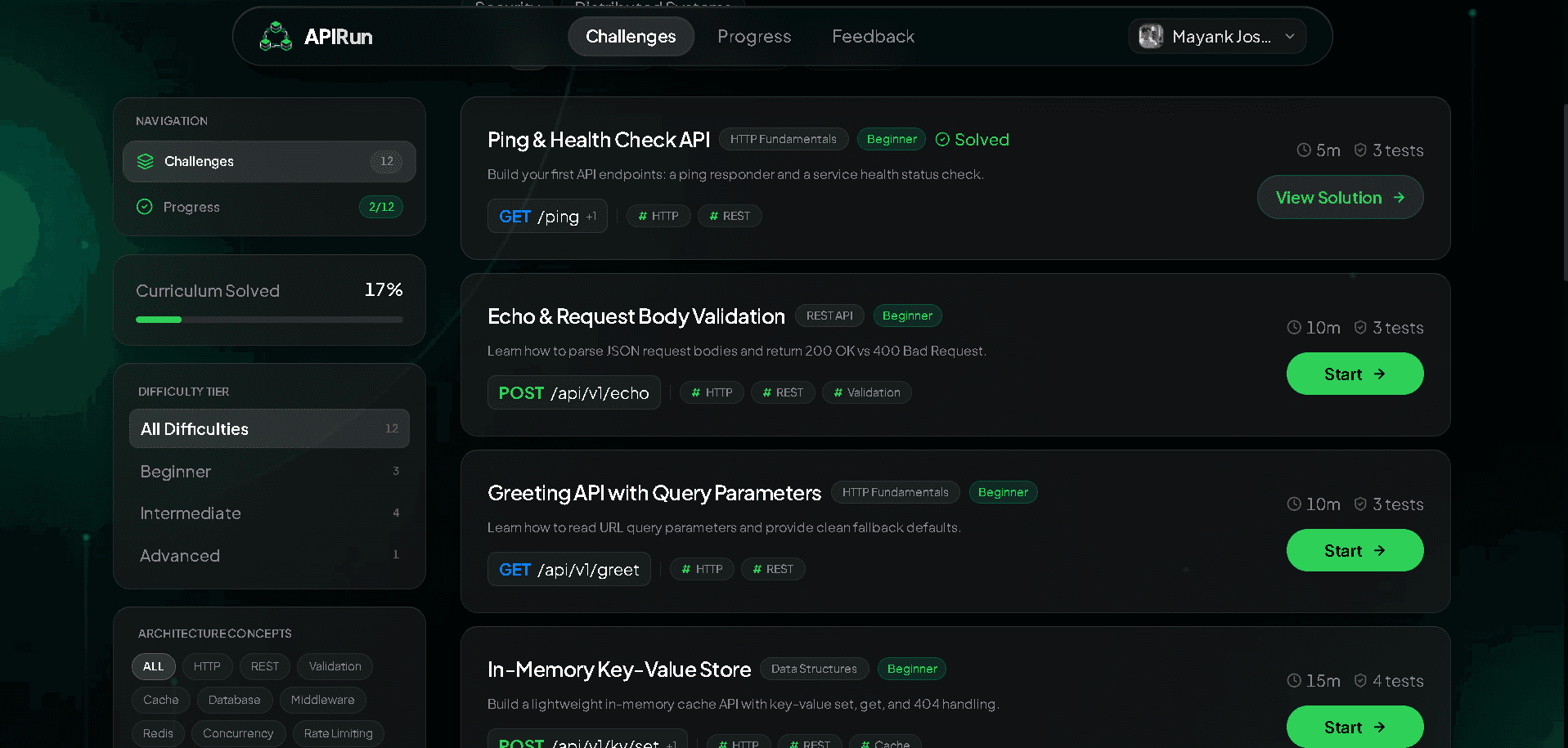The height and width of the screenshot is (748, 1568).
Task: Filter by Advanced difficulty tier
Action: [269, 555]
